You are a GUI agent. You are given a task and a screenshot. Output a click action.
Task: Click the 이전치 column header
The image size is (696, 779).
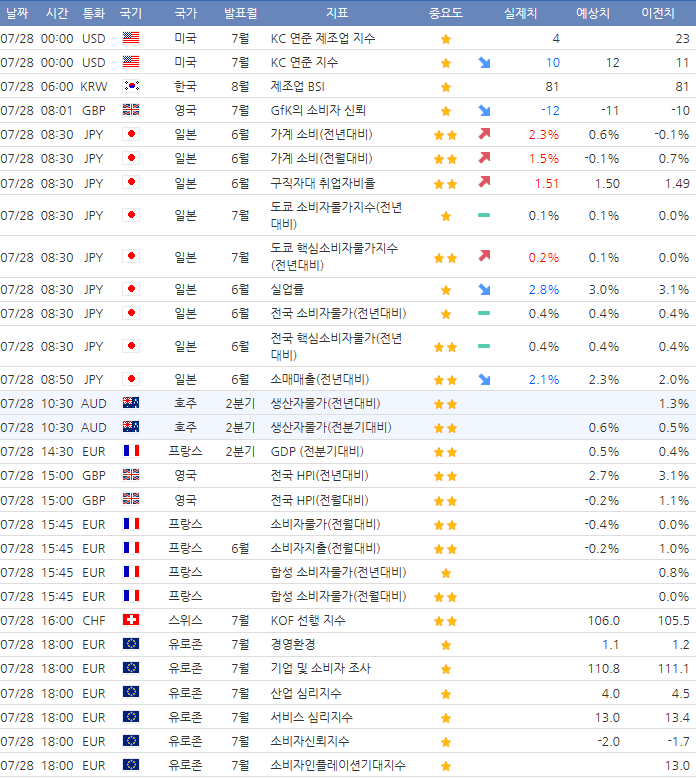(x=658, y=13)
